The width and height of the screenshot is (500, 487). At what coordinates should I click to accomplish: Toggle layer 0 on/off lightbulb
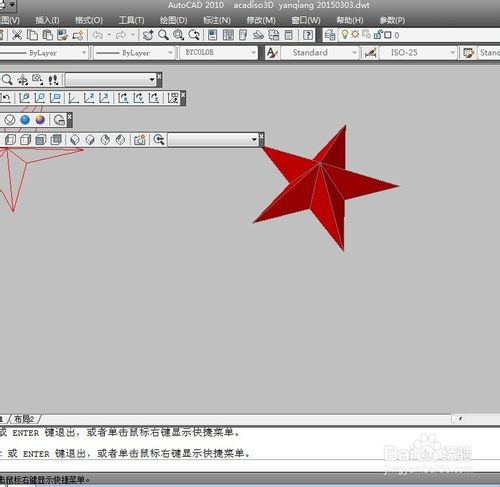[345, 34]
